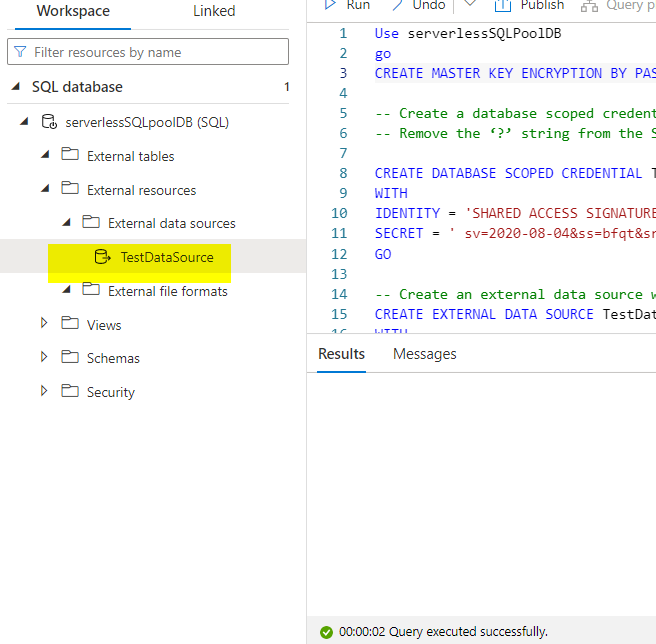Click the Query plan button label
Screen dimensions: 656x644
click(x=631, y=5)
